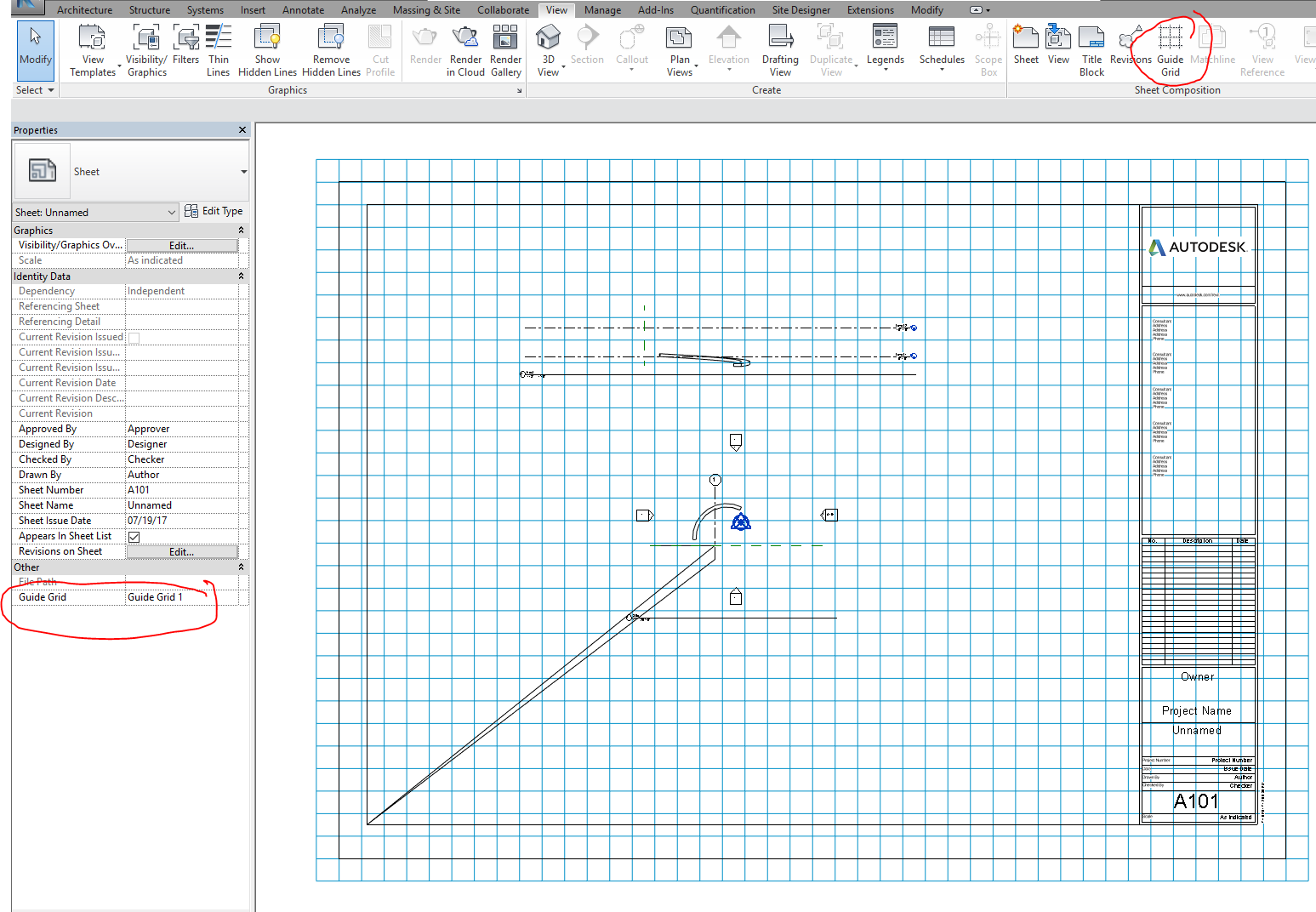Open the Sheet: Unnamed type selector
The height and width of the screenshot is (912, 1316).
94,212
